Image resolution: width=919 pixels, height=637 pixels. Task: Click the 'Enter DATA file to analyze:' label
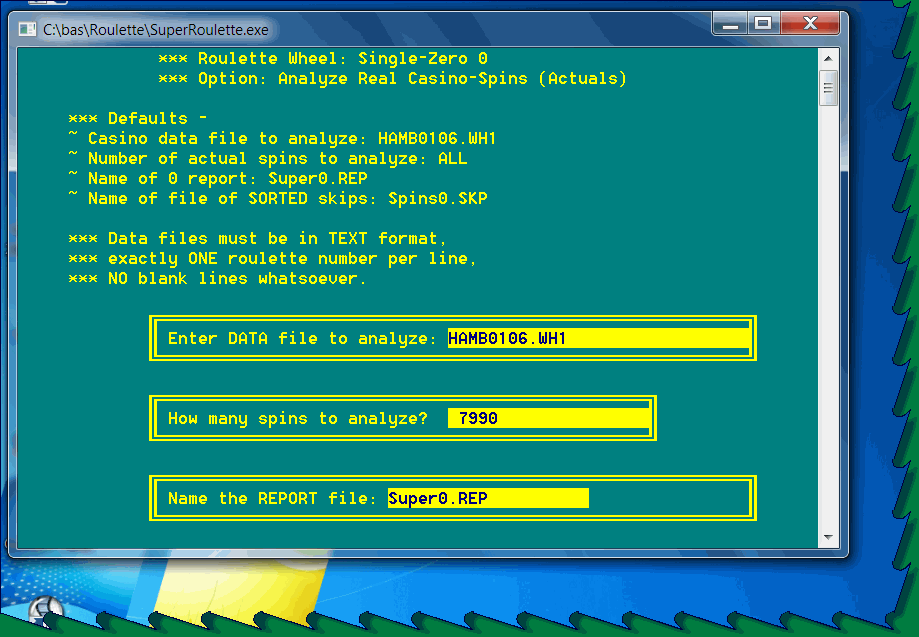click(x=302, y=338)
